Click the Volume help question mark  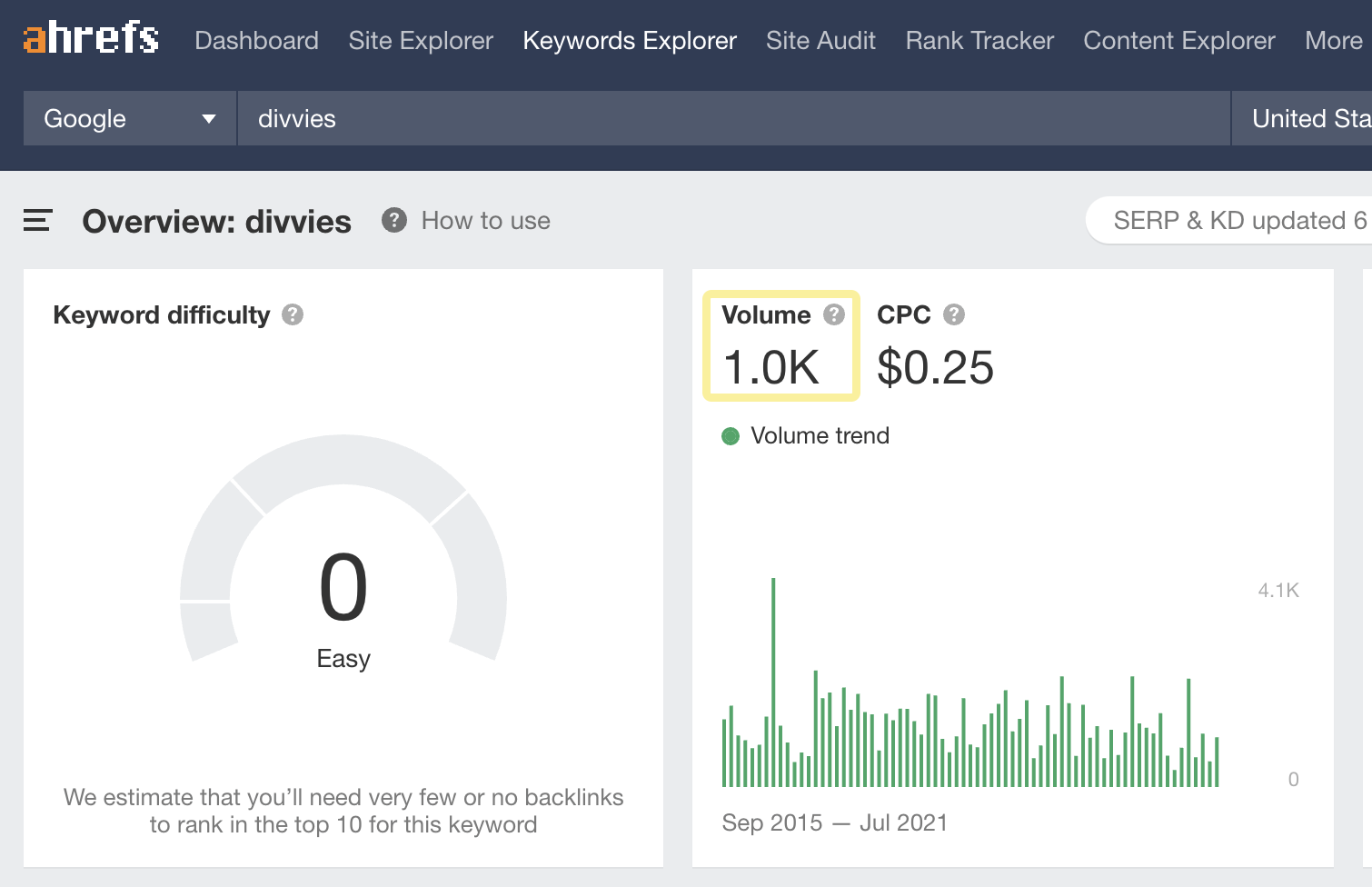tap(833, 314)
